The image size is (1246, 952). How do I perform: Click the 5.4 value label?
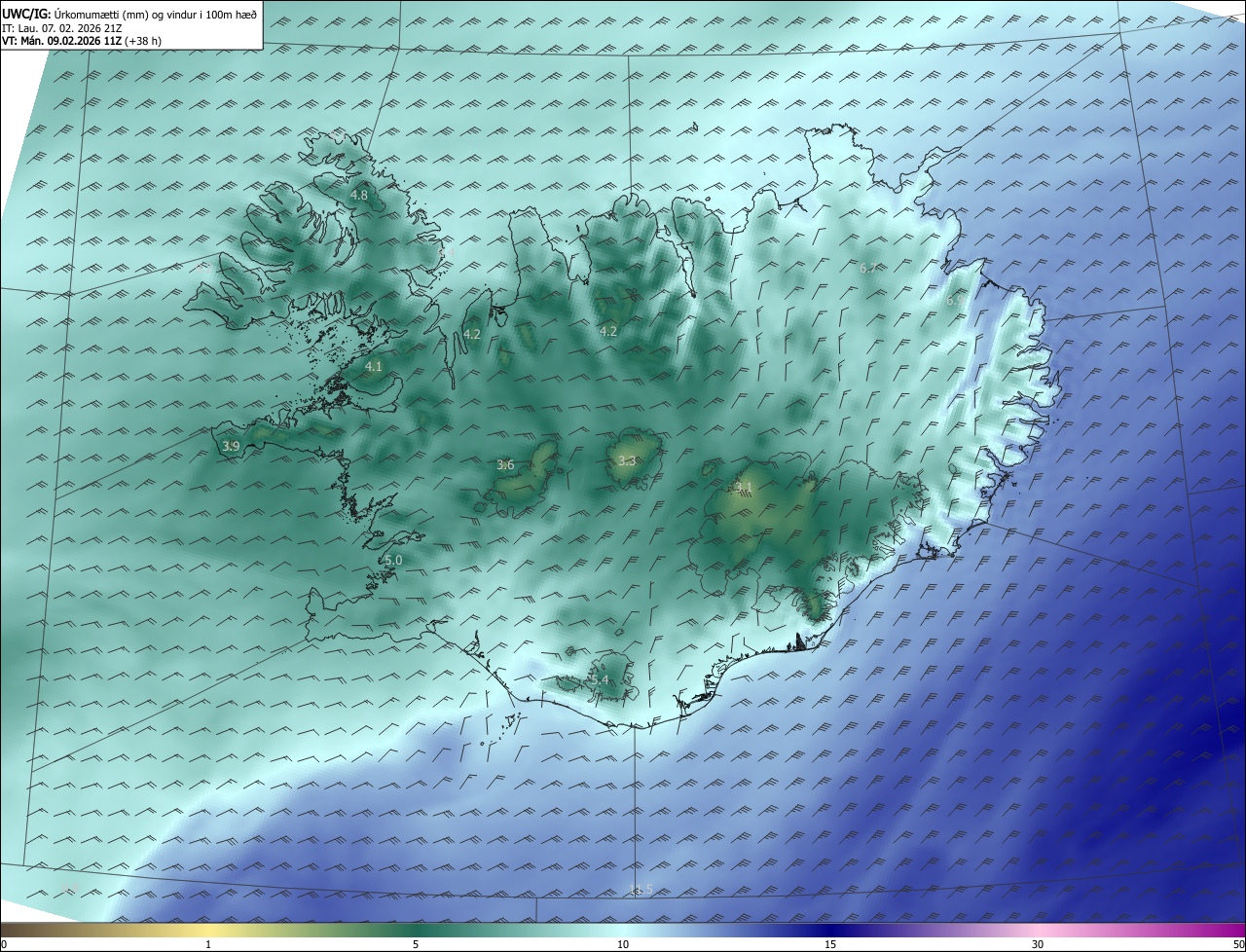pyautogui.click(x=599, y=679)
